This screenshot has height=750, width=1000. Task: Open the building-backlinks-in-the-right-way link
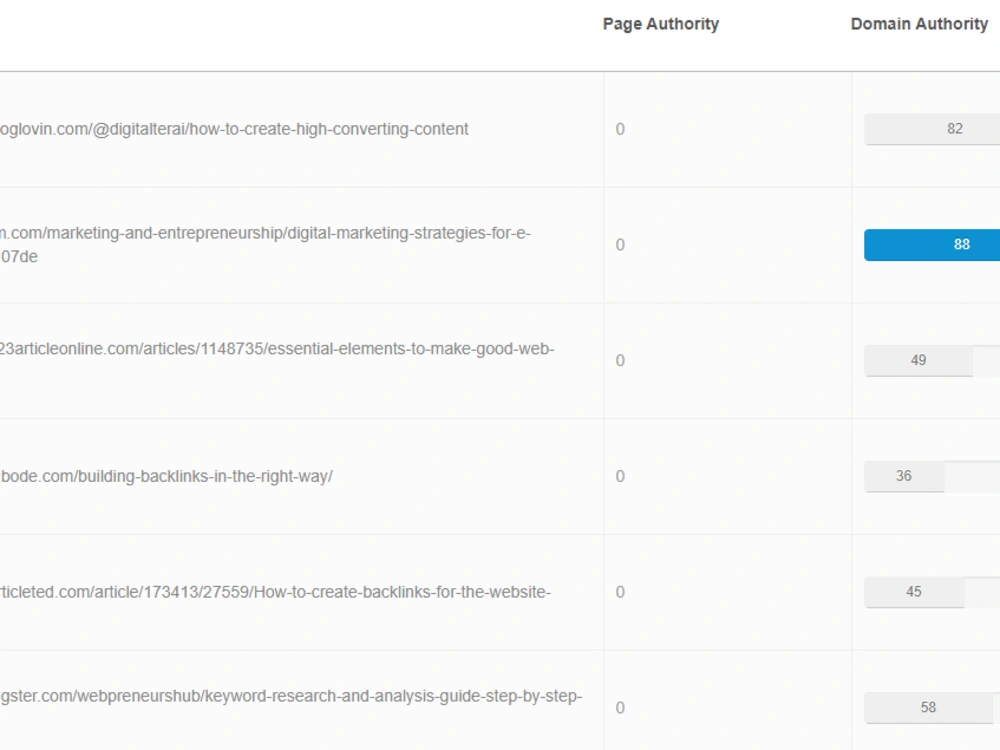(166, 476)
